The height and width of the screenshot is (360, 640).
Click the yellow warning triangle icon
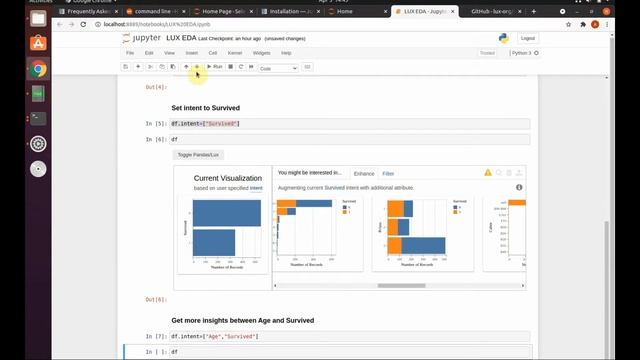click(x=488, y=173)
